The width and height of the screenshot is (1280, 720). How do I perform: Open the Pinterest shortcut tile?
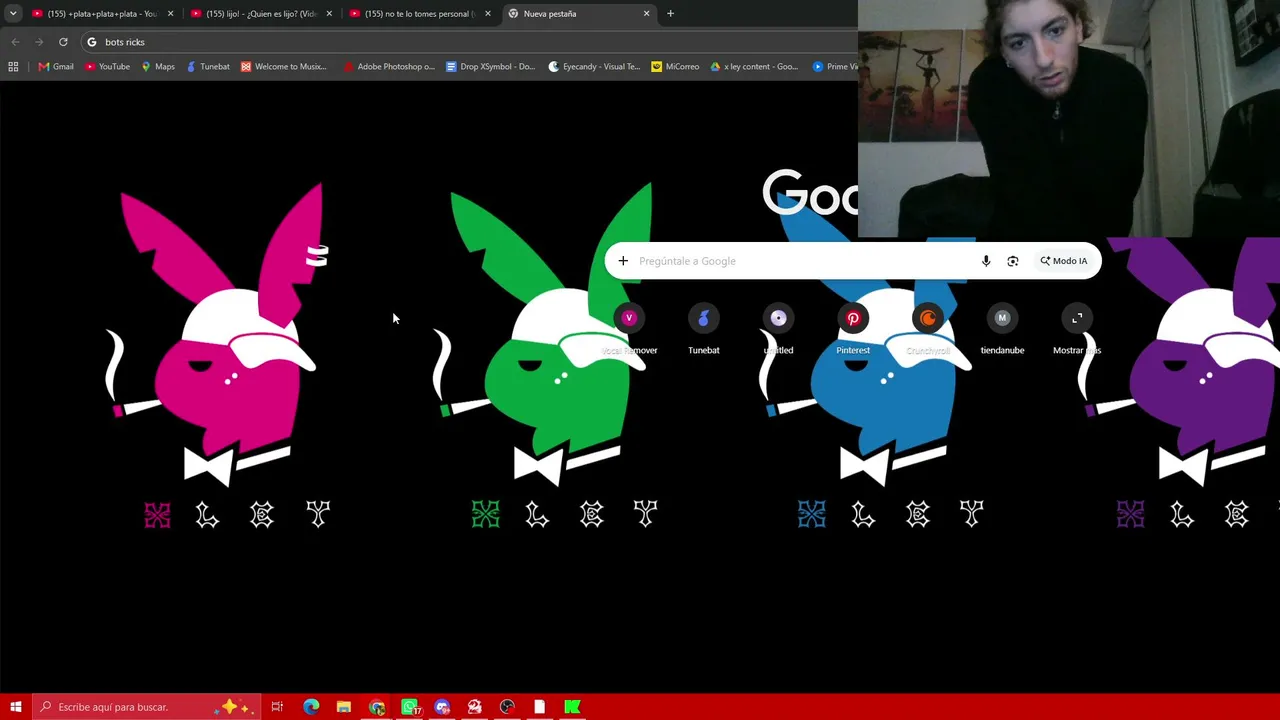853,329
